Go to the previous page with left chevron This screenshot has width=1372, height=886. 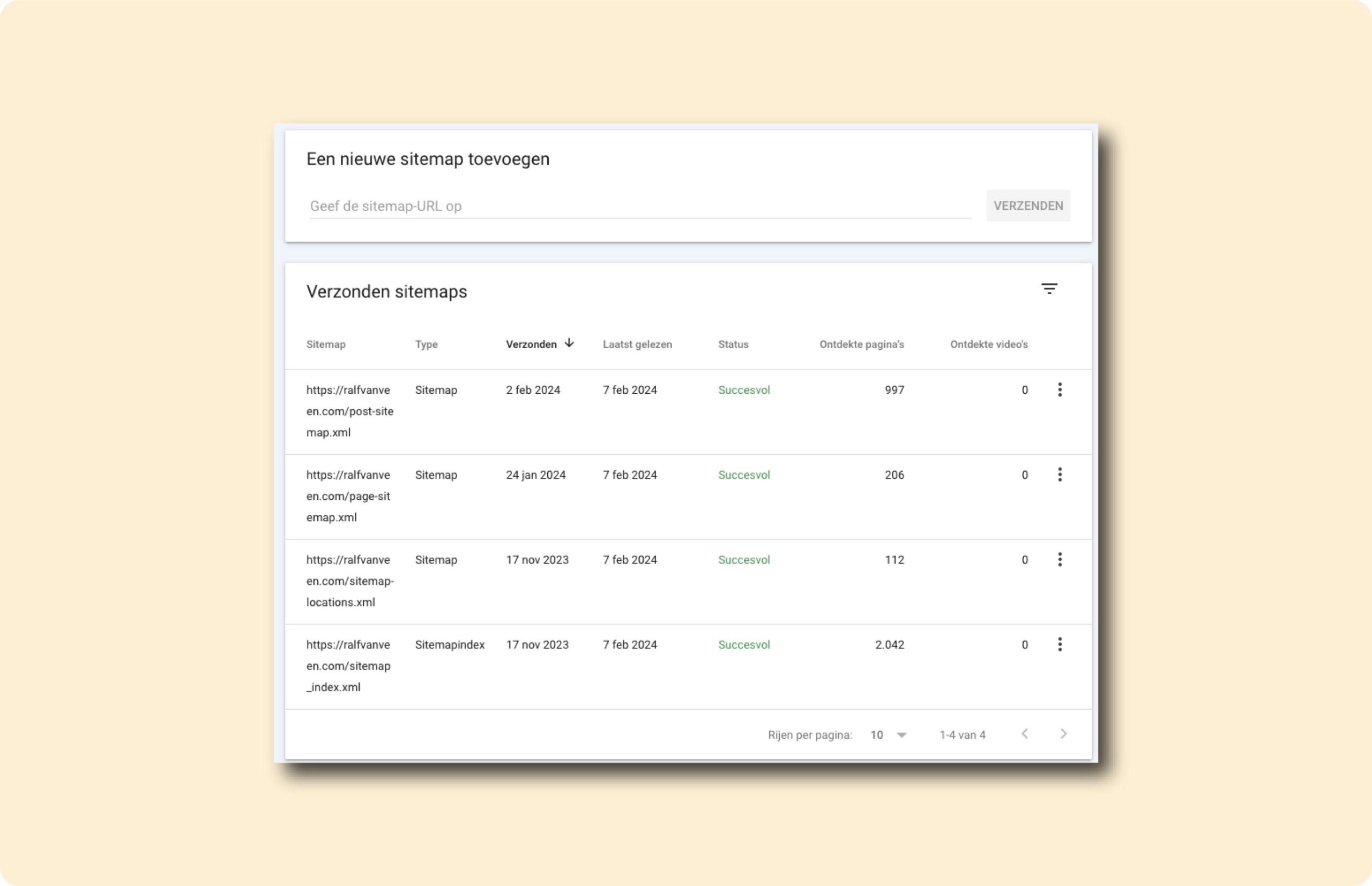tap(1024, 733)
